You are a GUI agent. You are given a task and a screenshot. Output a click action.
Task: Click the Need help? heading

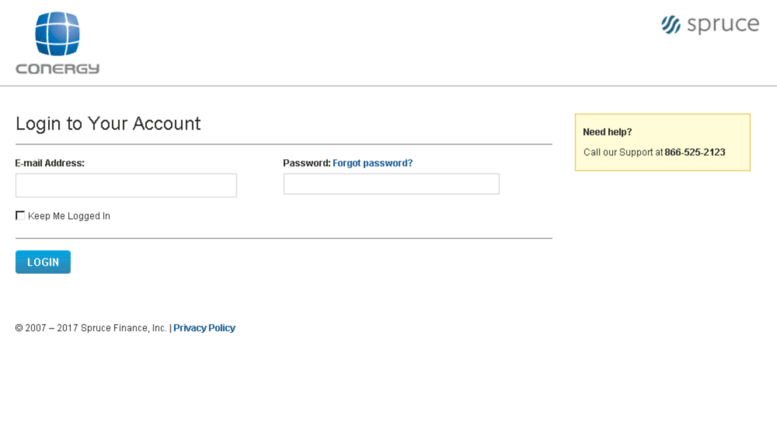(x=607, y=132)
